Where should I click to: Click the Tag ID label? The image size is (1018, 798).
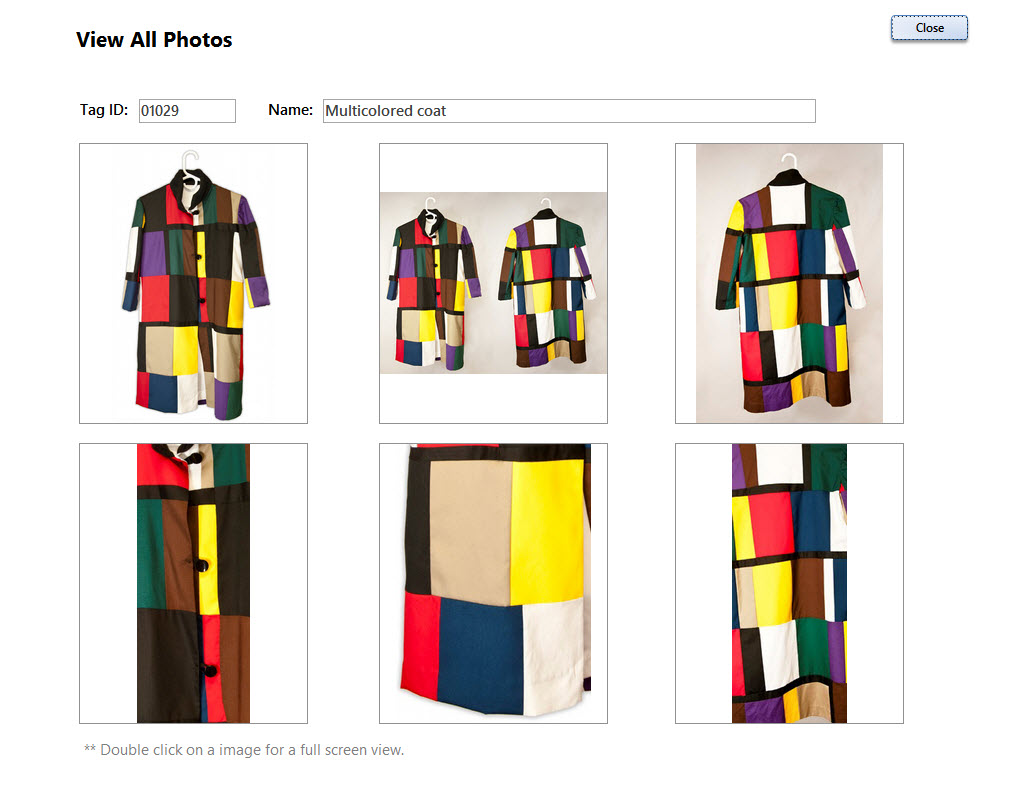point(104,110)
